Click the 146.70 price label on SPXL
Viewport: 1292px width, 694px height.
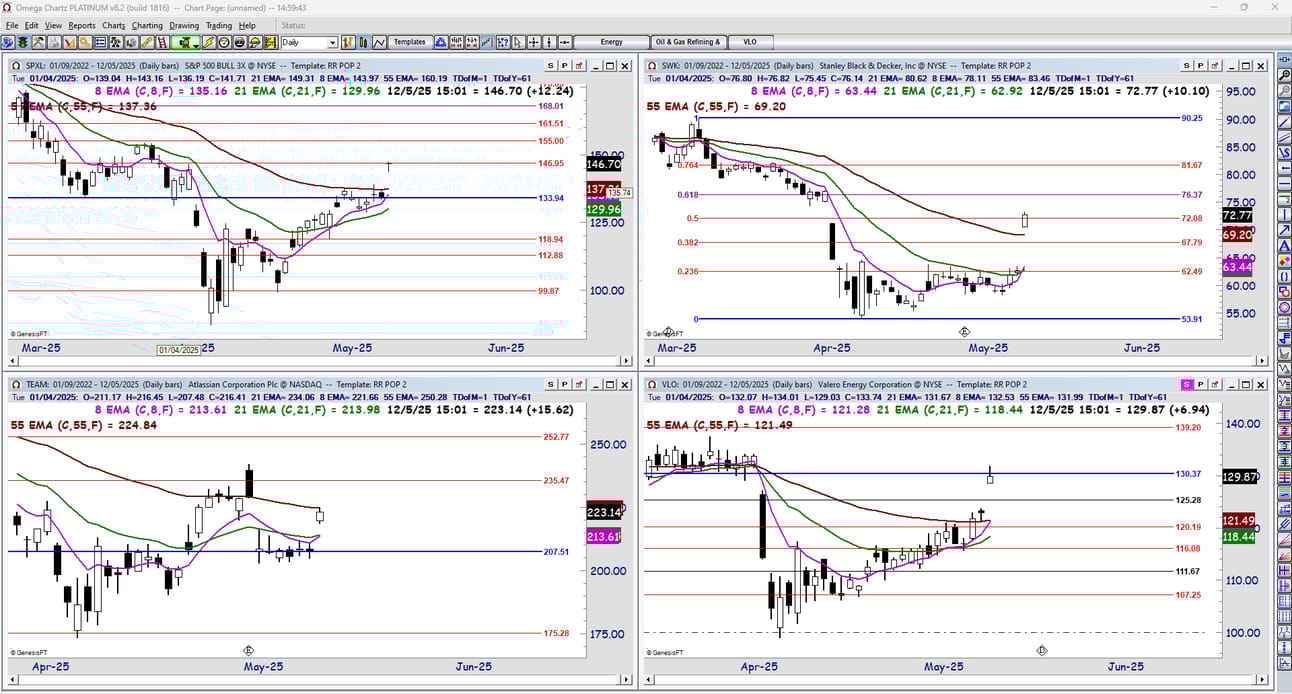click(604, 164)
